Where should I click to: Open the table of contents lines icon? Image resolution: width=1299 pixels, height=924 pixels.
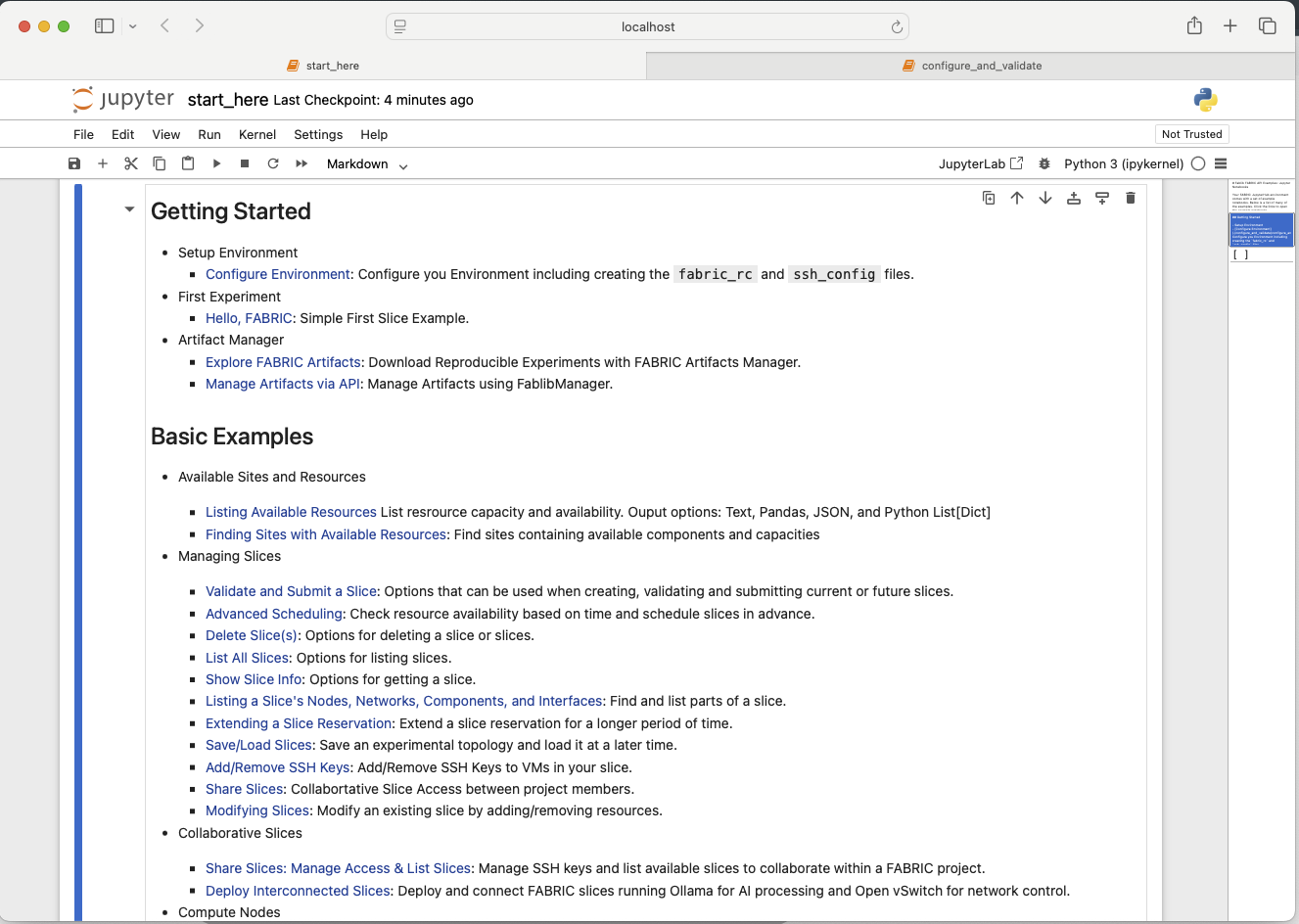click(x=1221, y=163)
